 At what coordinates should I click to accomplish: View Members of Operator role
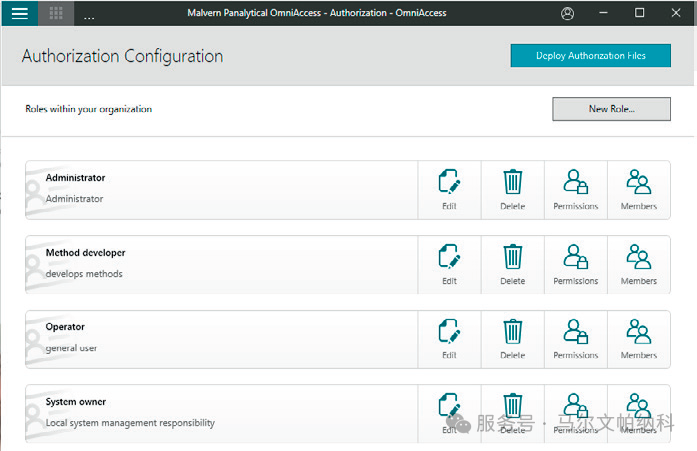click(638, 338)
